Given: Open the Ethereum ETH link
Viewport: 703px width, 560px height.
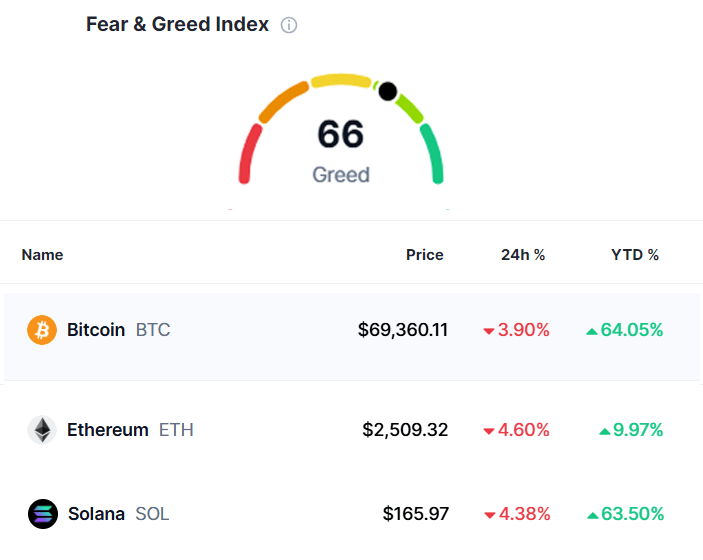Looking at the screenshot, I should click(130, 430).
